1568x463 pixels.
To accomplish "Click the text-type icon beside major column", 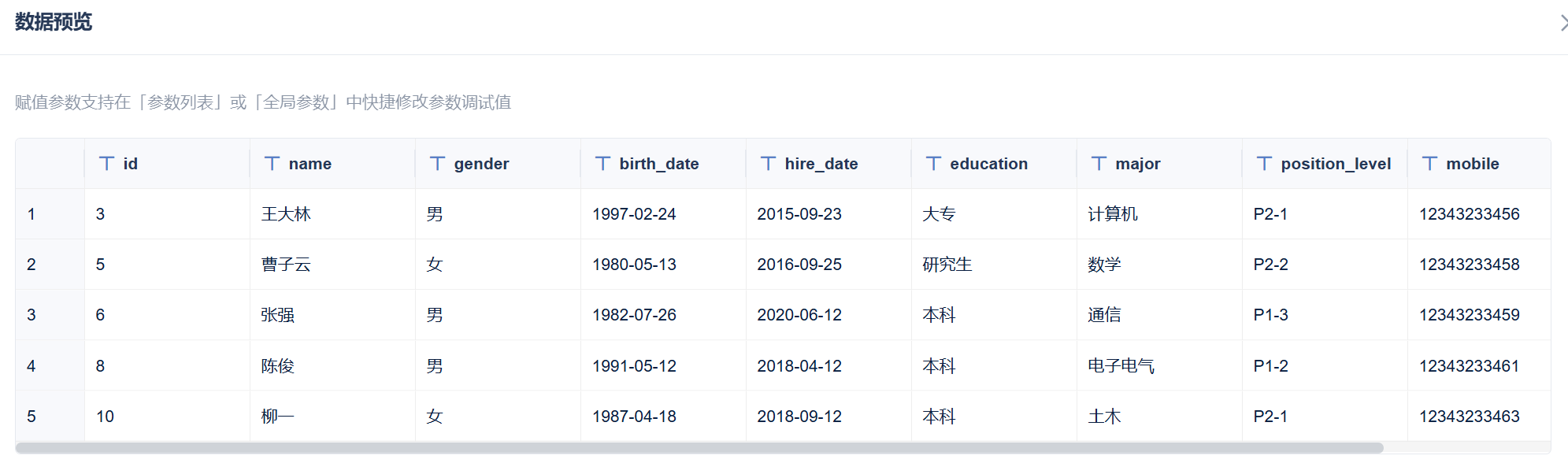I will (1099, 164).
